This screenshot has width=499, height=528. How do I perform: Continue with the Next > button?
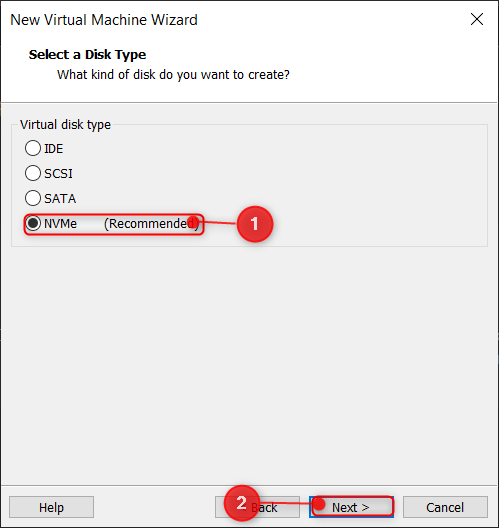(351, 507)
